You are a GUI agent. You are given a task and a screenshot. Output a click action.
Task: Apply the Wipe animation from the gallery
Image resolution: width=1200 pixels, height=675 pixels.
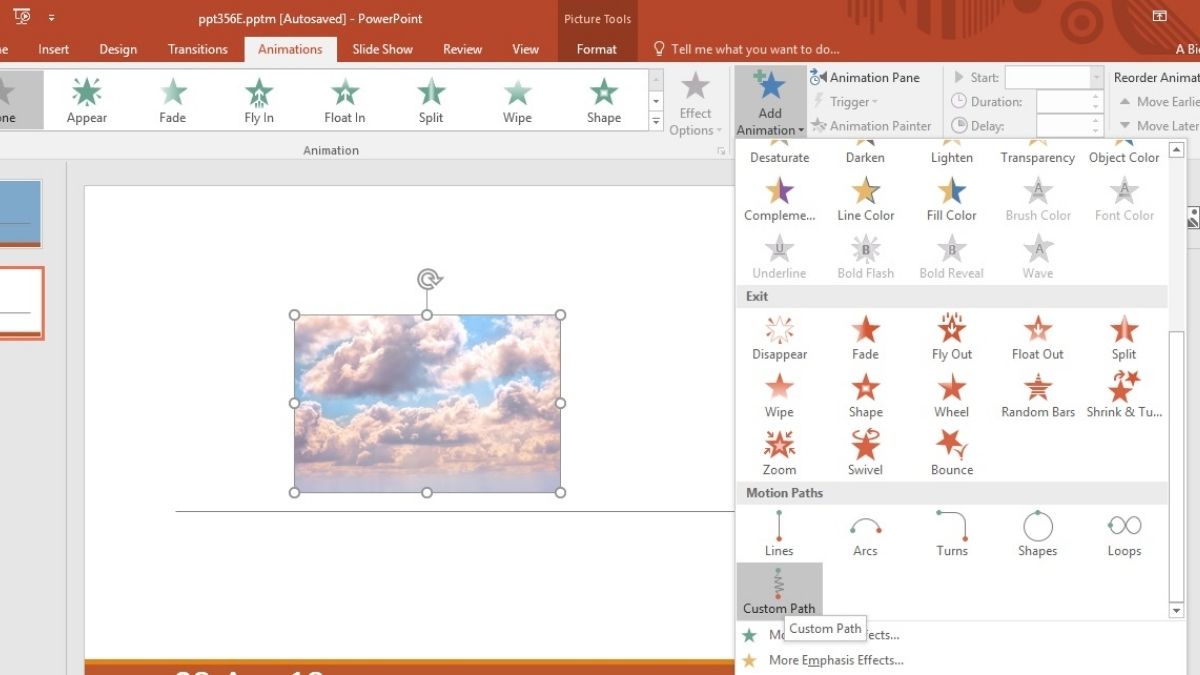516,97
